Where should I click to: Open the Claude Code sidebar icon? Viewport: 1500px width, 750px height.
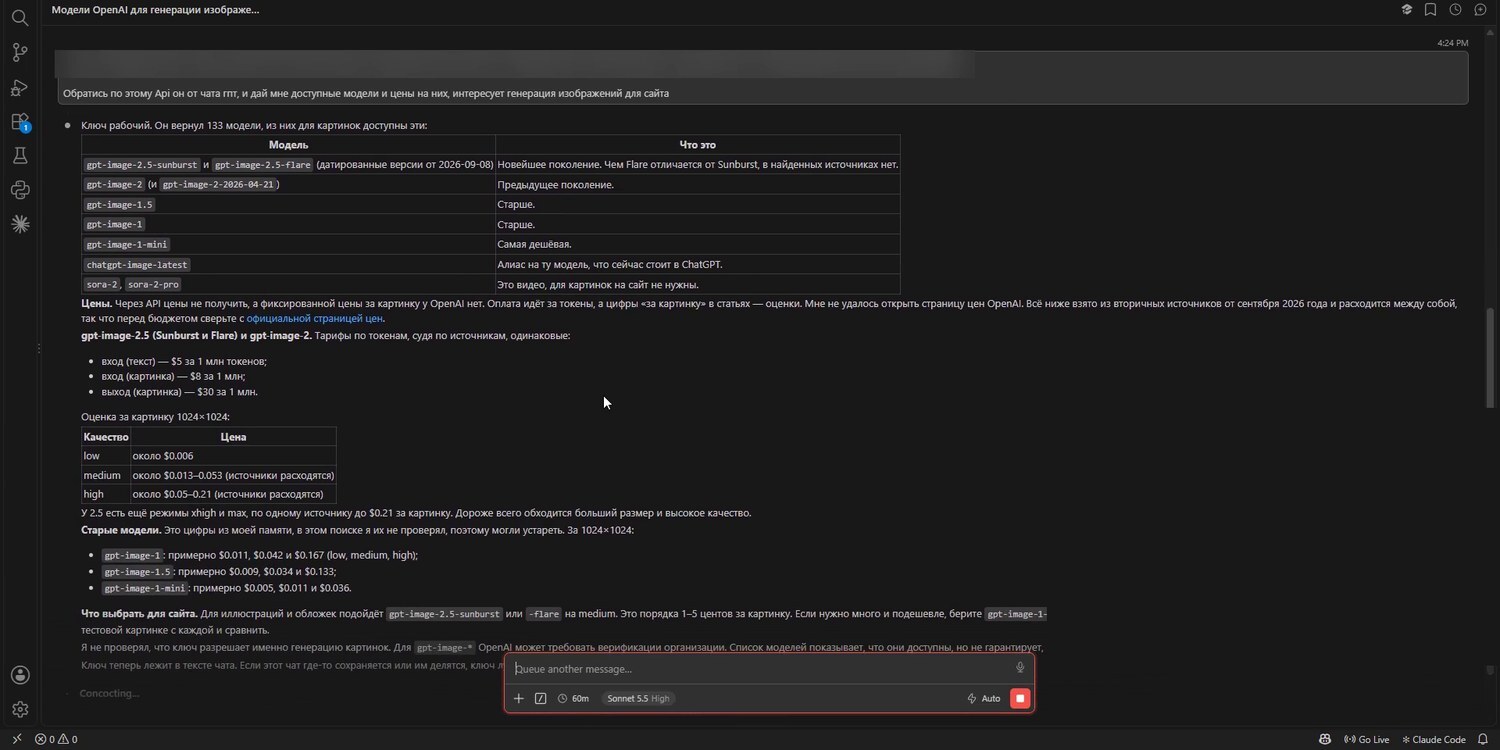pyautogui.click(x=19, y=224)
